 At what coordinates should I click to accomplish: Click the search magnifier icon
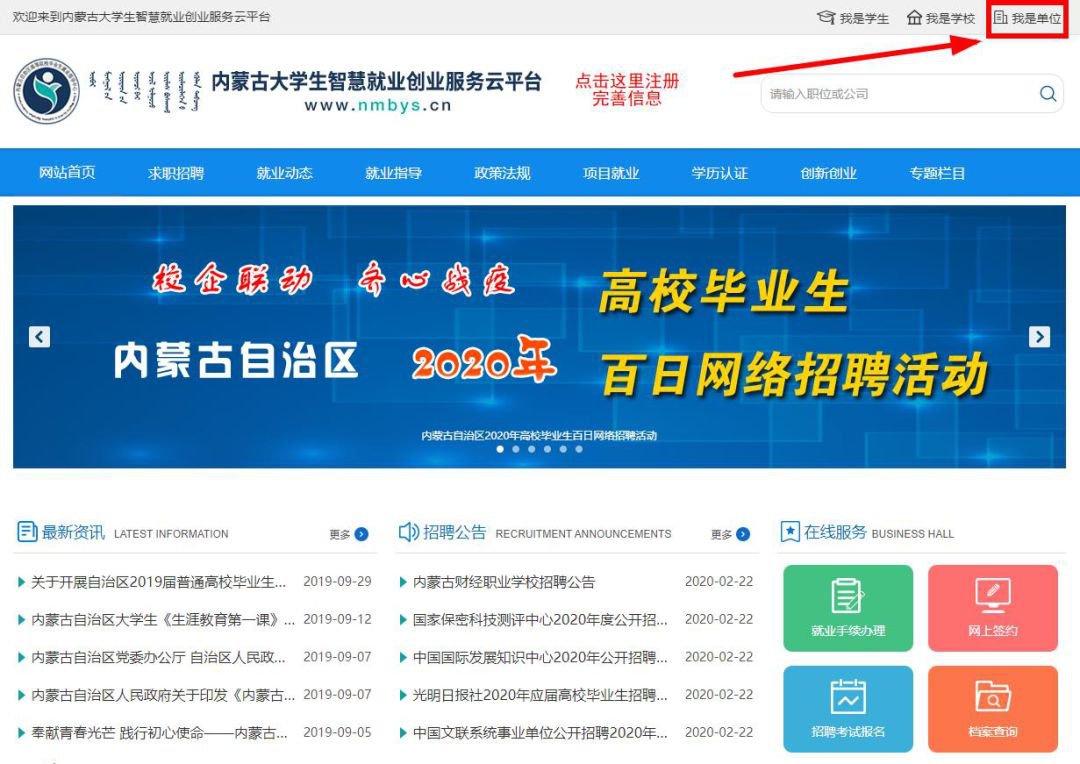tap(1047, 94)
